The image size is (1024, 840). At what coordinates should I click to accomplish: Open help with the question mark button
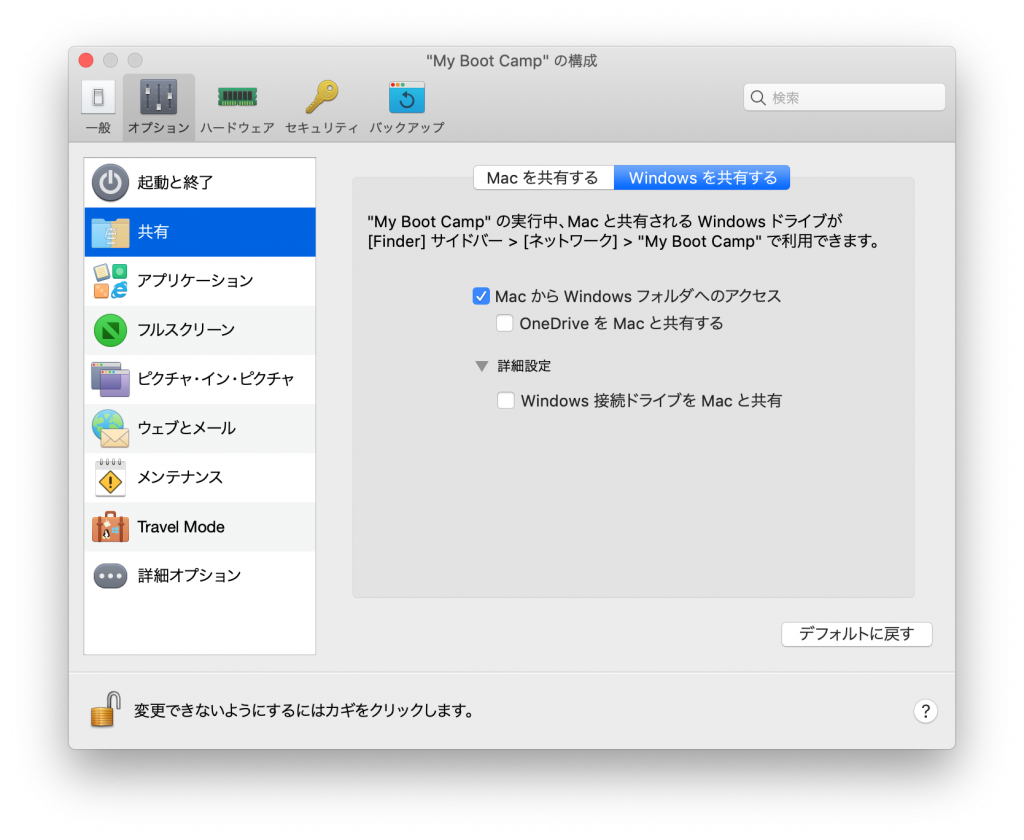click(925, 711)
